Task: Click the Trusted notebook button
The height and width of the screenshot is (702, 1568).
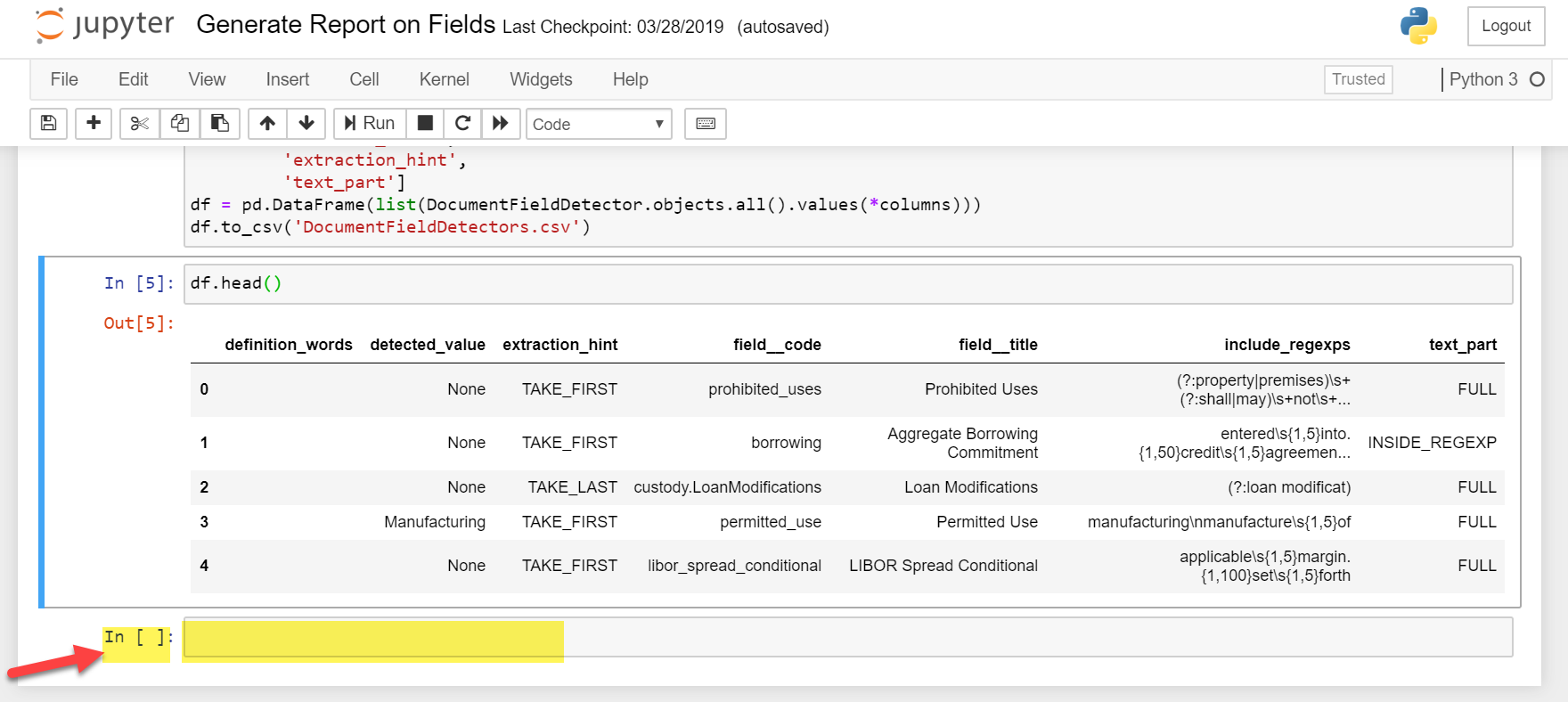Action: [1358, 79]
